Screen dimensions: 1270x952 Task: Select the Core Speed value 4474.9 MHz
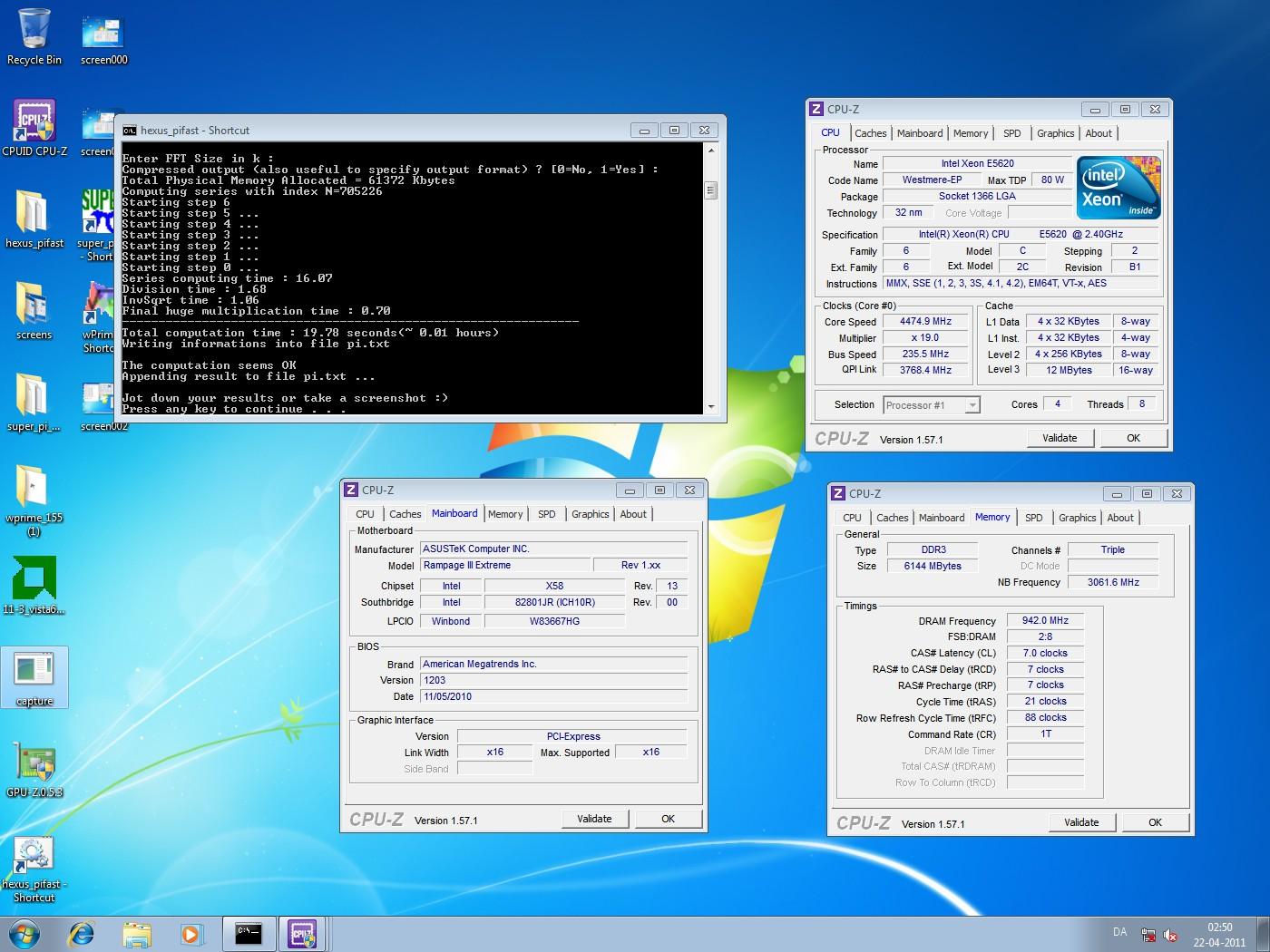(x=925, y=321)
